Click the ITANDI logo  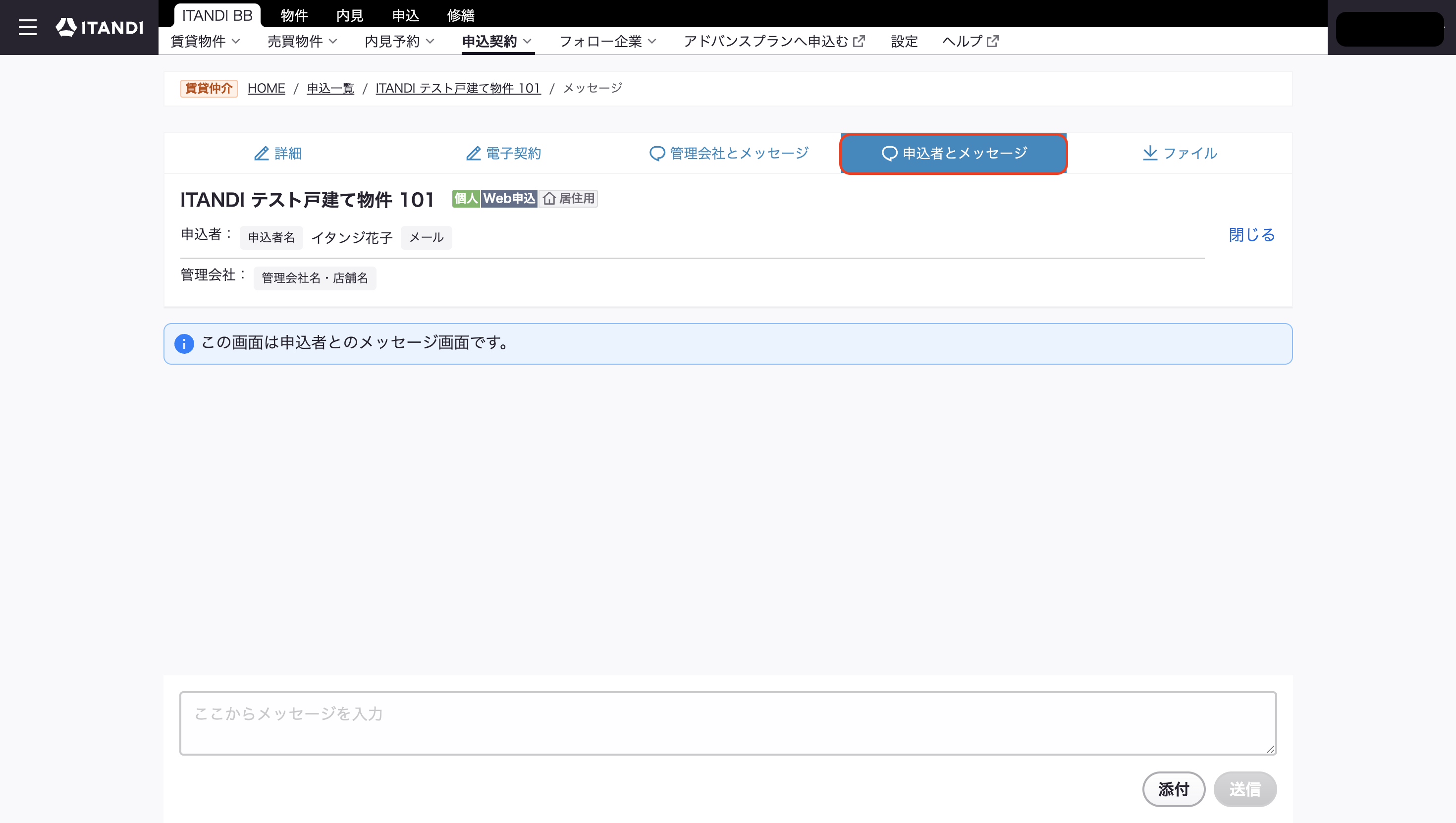tap(100, 27)
